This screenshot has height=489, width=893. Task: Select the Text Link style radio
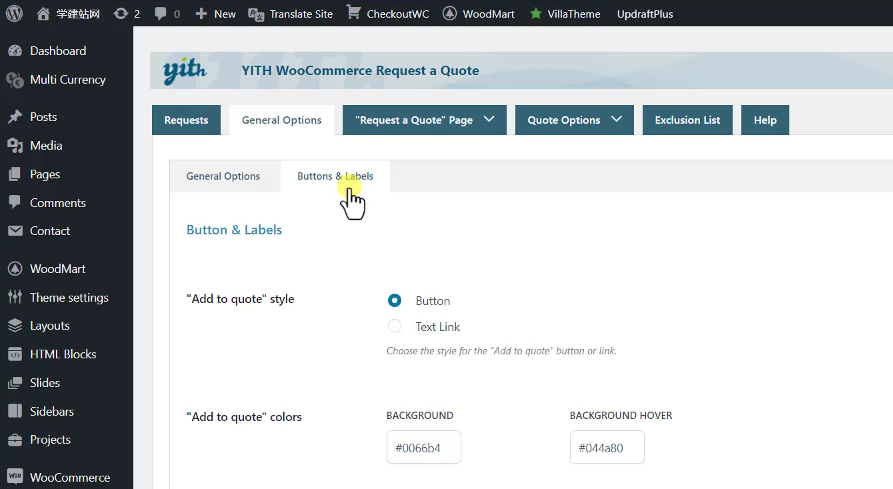pyautogui.click(x=394, y=326)
